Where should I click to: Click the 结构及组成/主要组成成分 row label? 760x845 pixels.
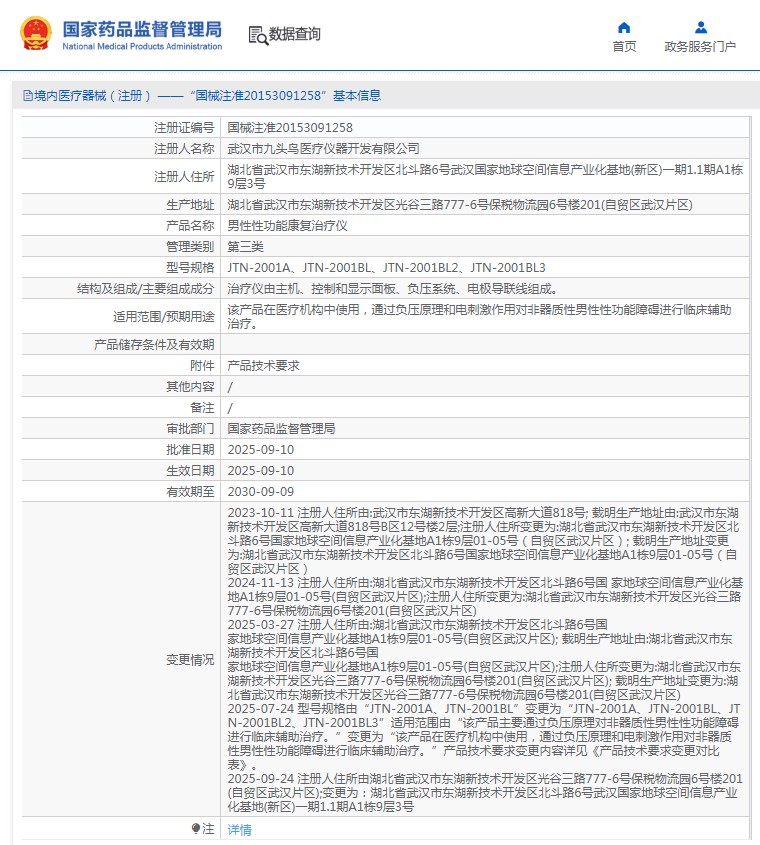(146, 289)
